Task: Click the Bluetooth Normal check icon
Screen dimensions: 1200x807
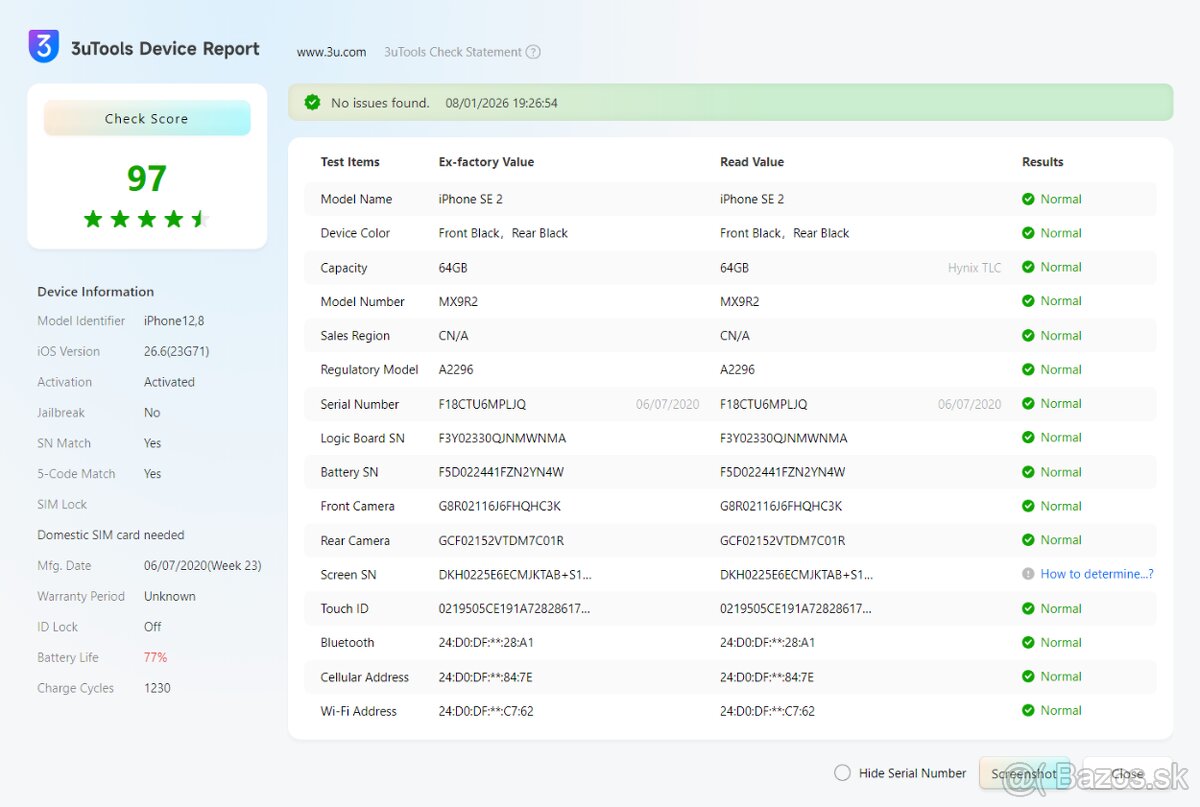Action: (x=1028, y=643)
